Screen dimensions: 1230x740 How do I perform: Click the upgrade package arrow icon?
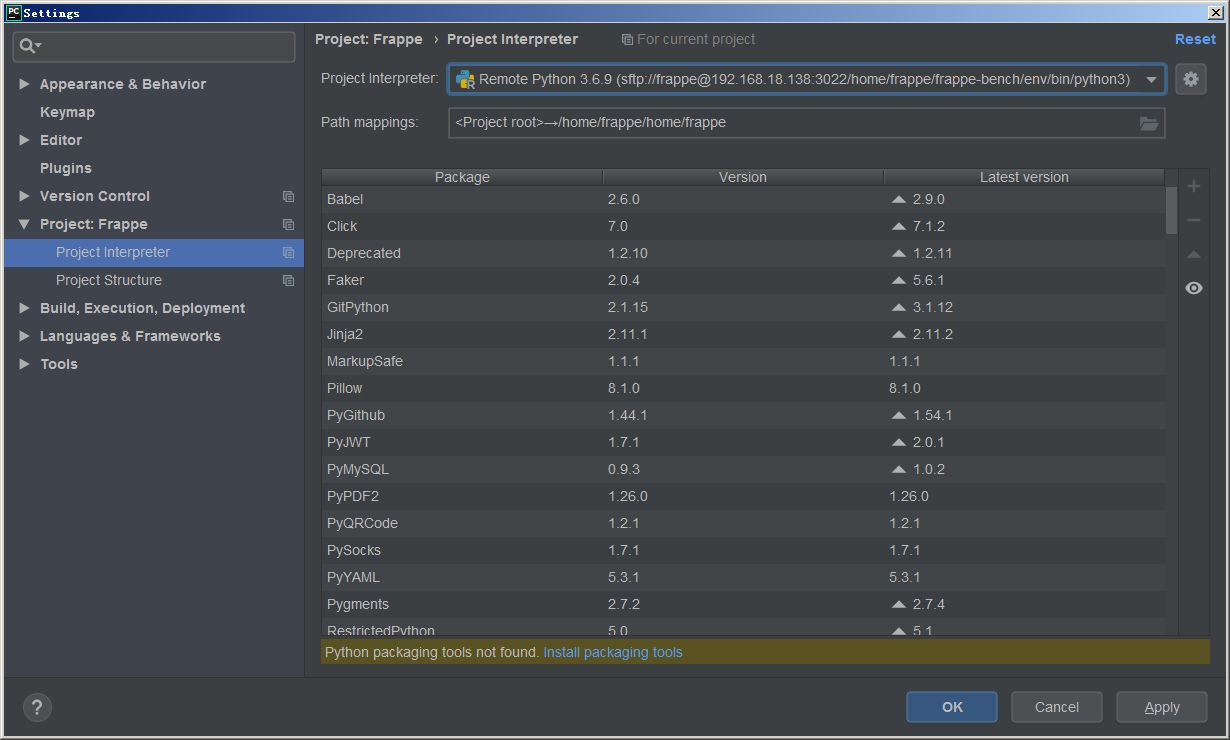[1194, 254]
